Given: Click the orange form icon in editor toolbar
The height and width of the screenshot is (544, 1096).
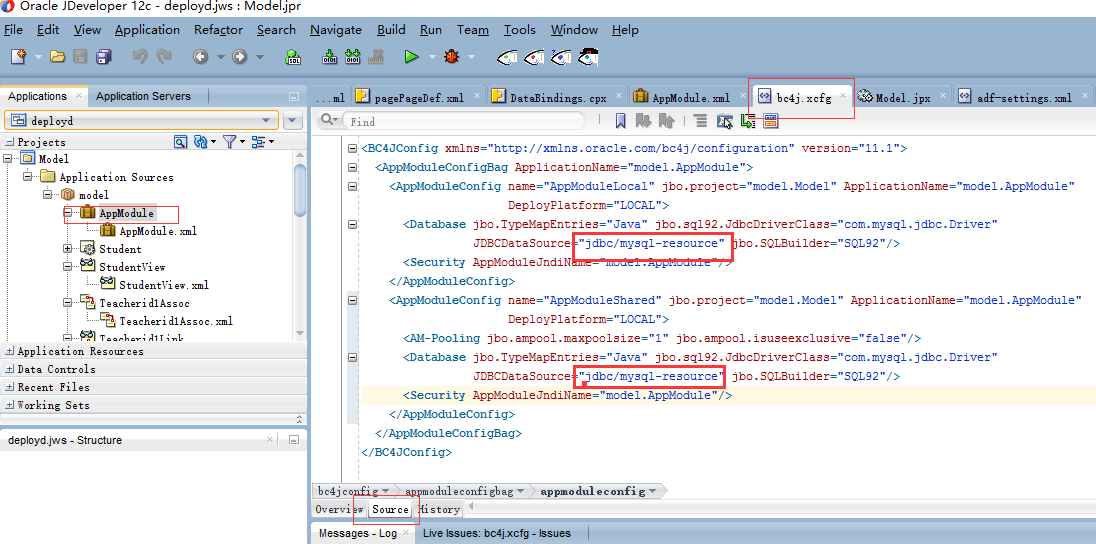Looking at the screenshot, I should [x=770, y=121].
